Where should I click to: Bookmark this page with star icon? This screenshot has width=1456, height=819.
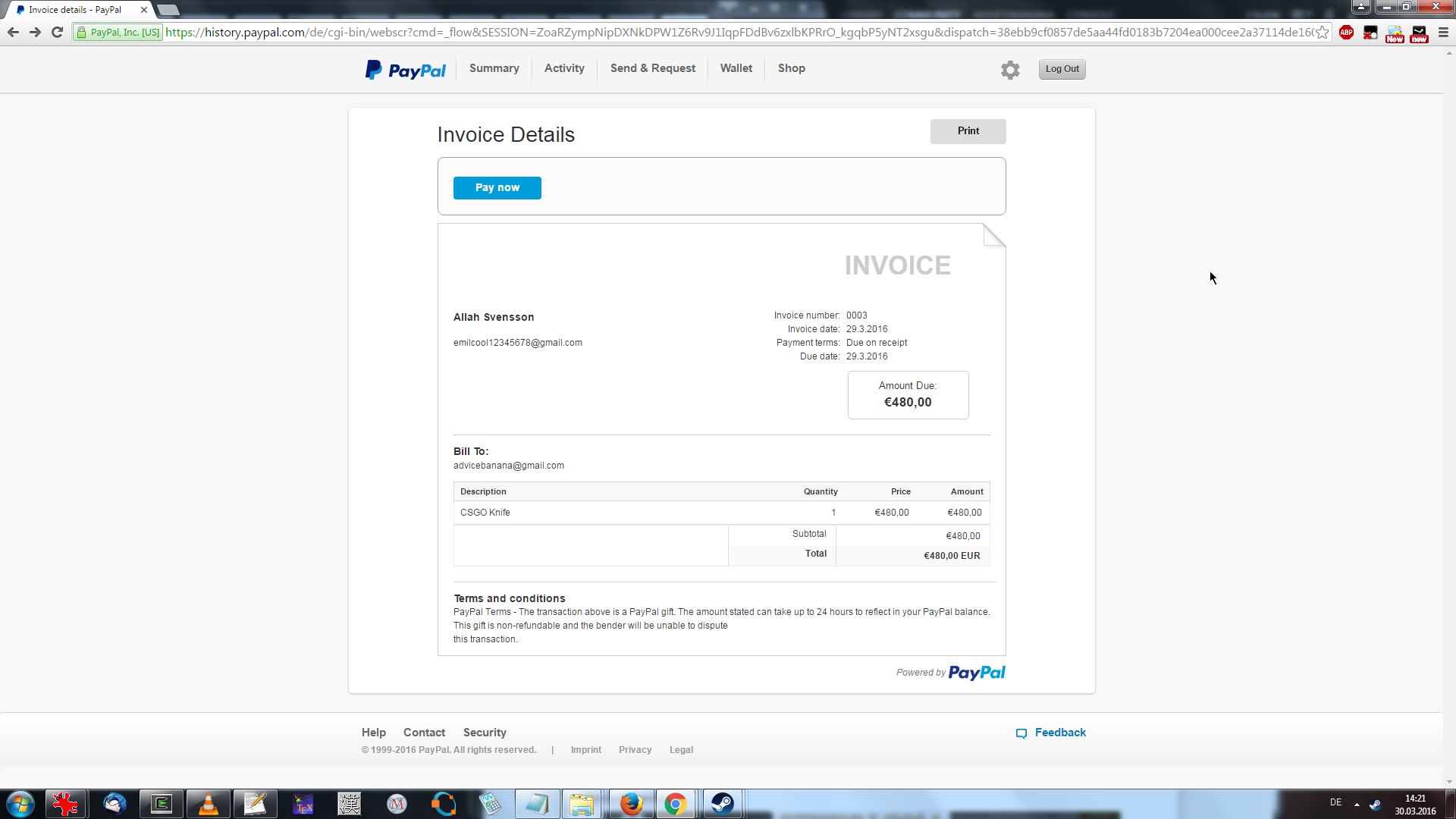pos(1323,33)
